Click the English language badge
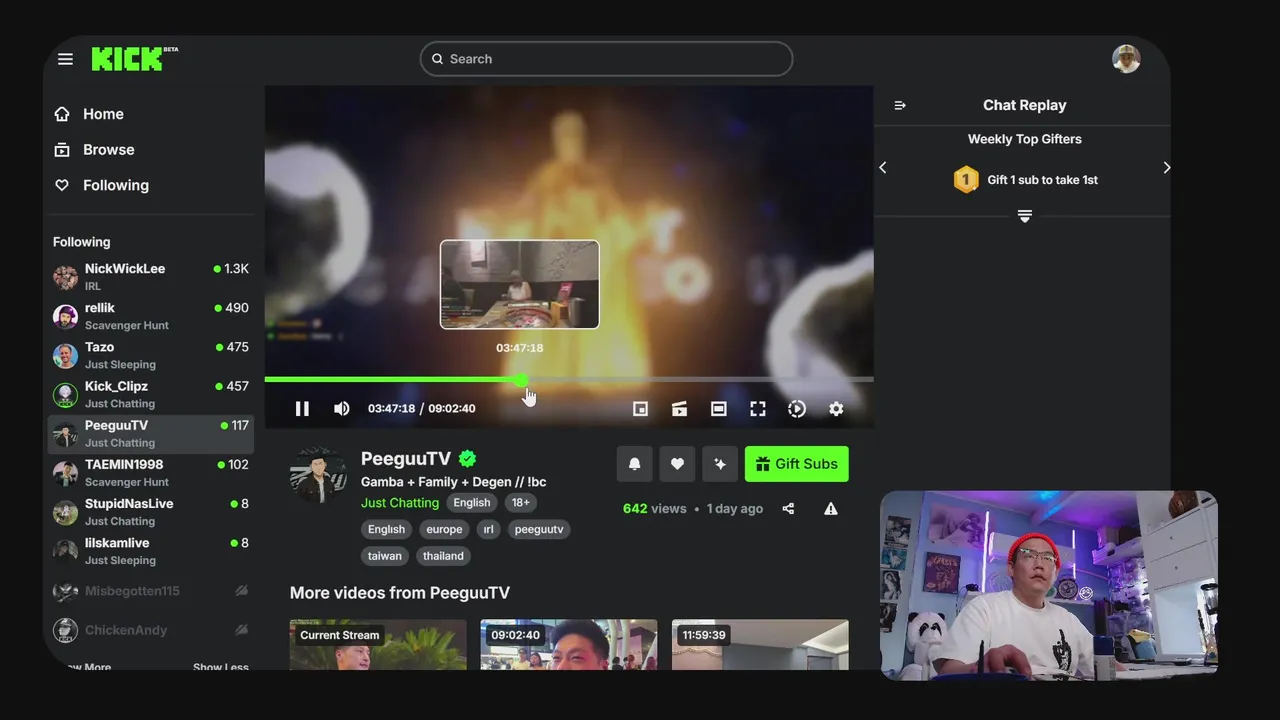This screenshot has width=1280, height=720. pyautogui.click(x=471, y=503)
